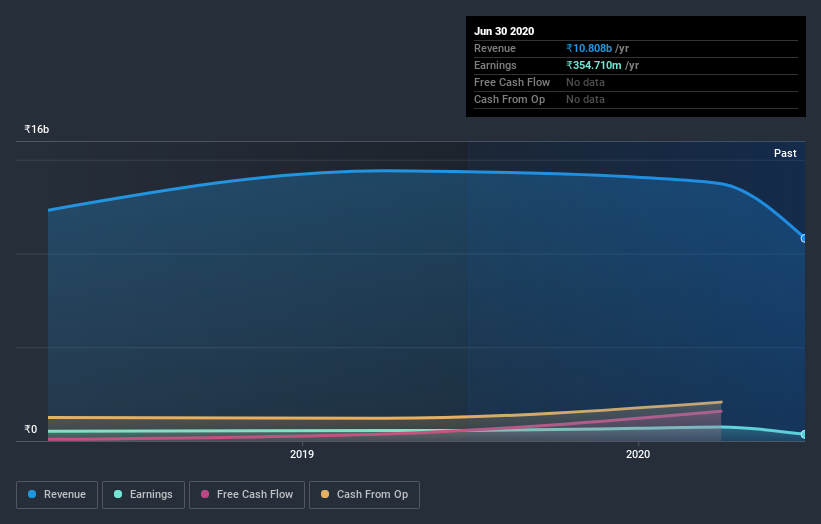Click the teal Earnings legend dot
Viewport: 821px width, 524px height.
point(118,494)
